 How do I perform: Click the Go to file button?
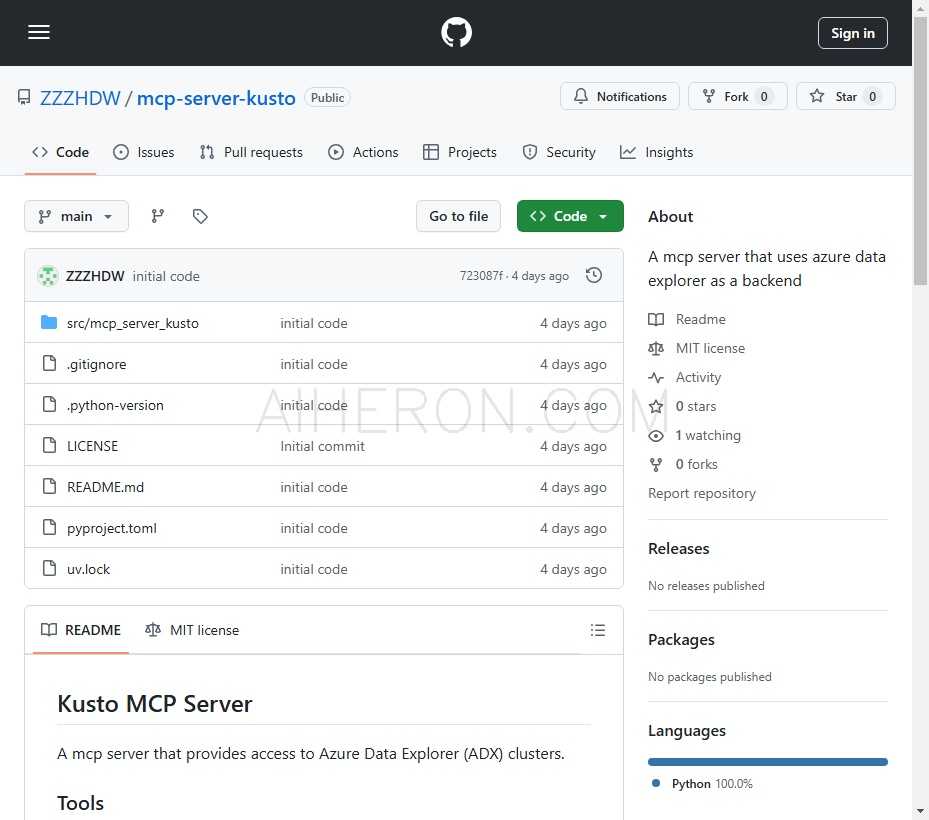pyautogui.click(x=459, y=216)
